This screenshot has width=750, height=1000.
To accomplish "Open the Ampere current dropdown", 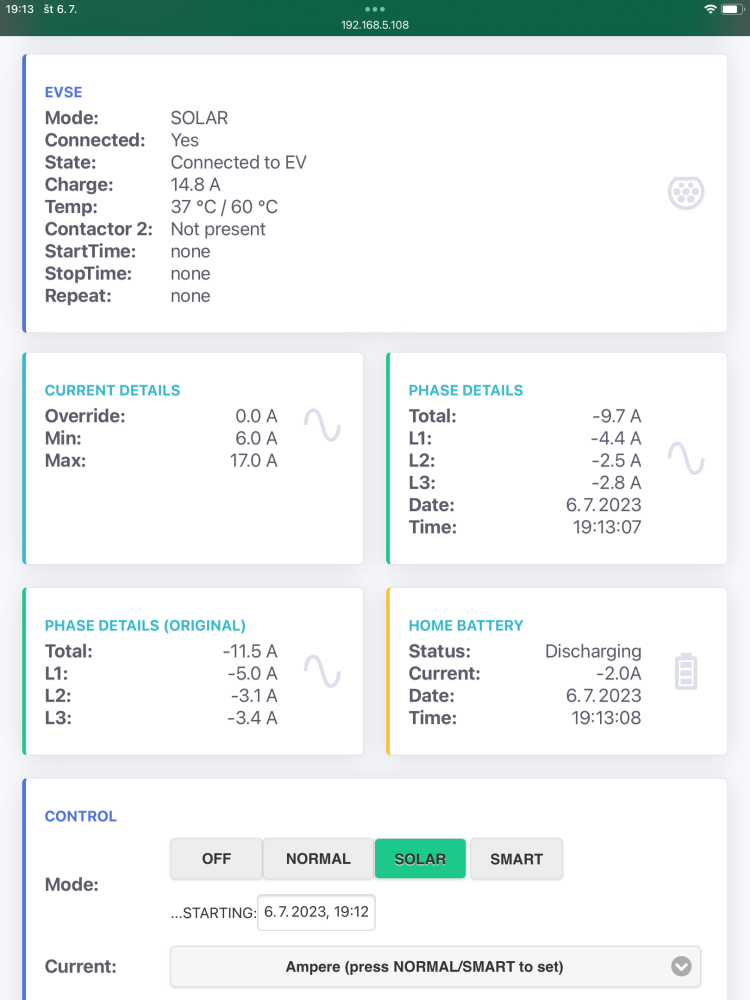I will pos(425,966).
